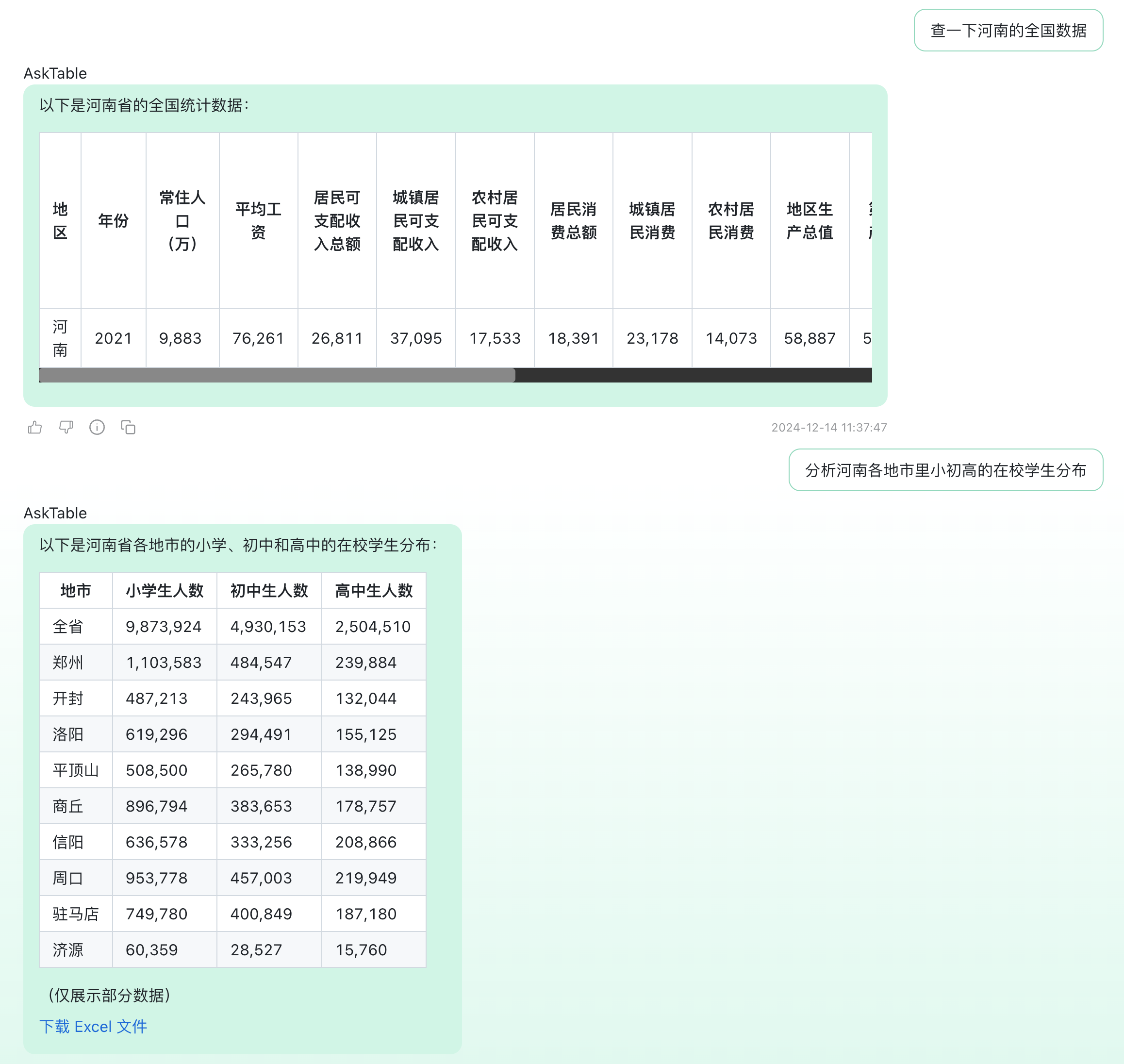
Task: Copy the response with copy icon
Action: point(128,427)
